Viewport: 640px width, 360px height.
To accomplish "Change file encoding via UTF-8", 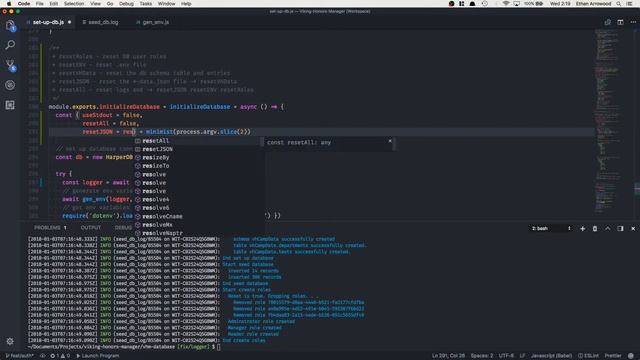I will pos(506,356).
